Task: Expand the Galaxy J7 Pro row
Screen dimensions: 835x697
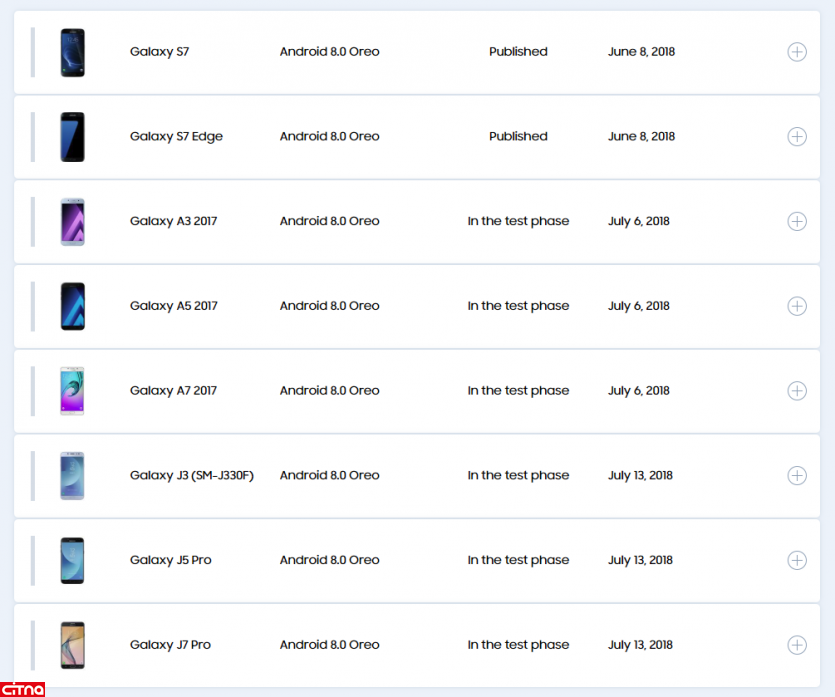Action: pyautogui.click(x=797, y=645)
